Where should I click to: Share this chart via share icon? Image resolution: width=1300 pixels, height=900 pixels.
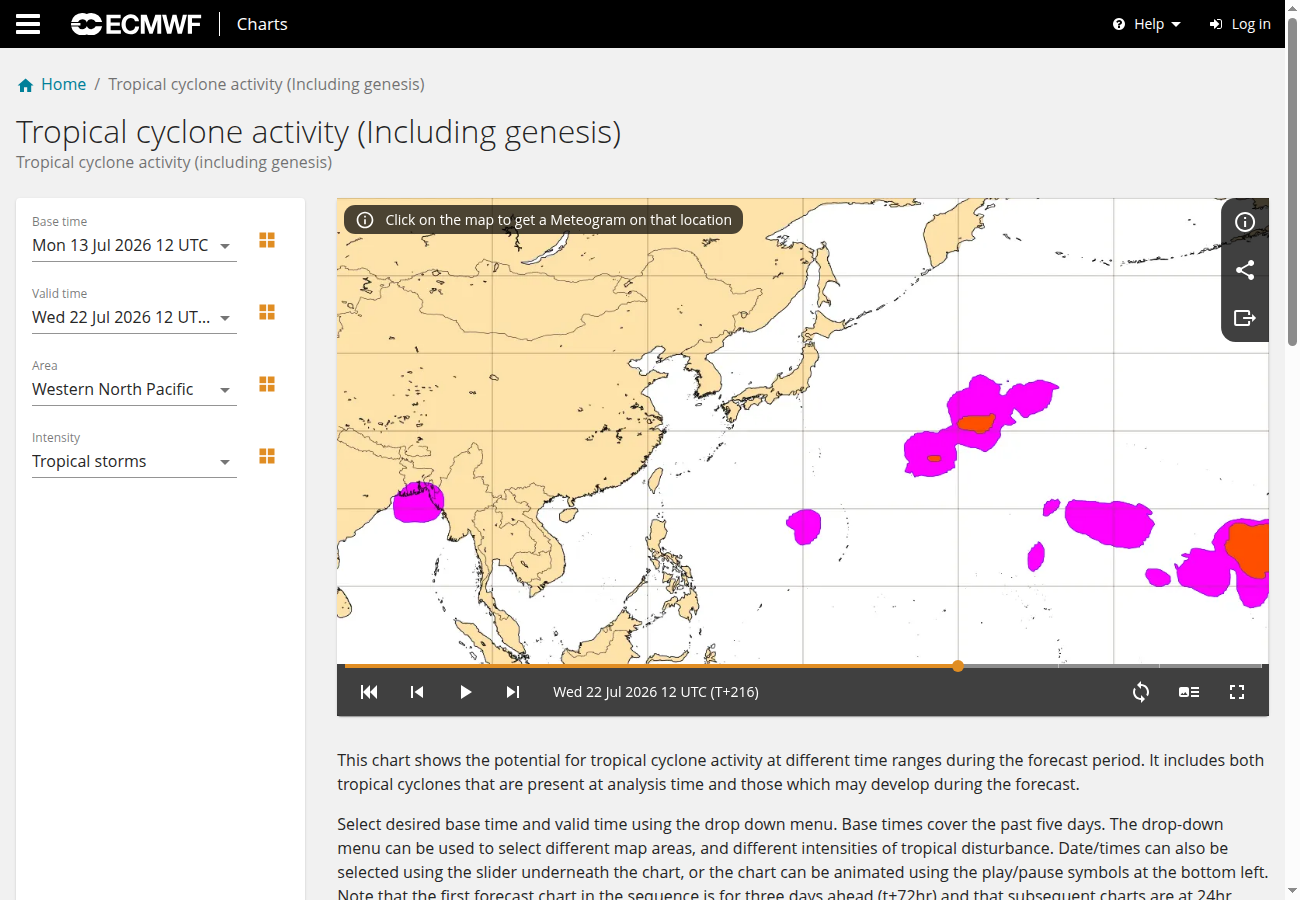click(x=1245, y=270)
